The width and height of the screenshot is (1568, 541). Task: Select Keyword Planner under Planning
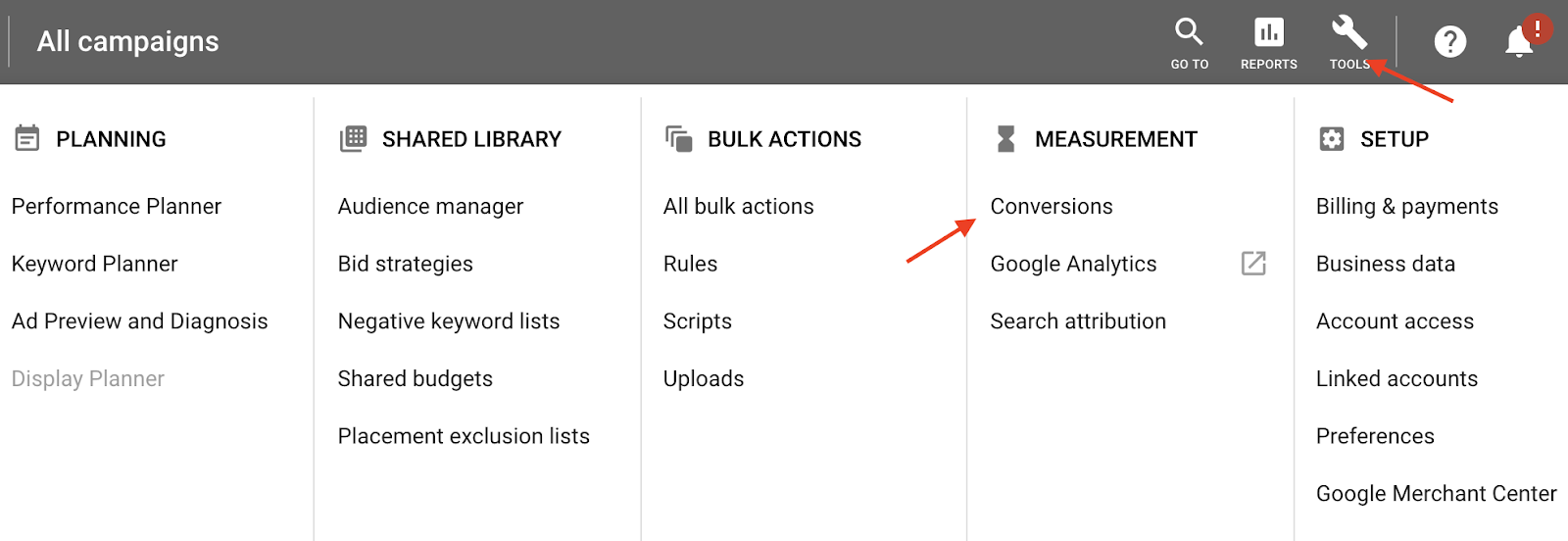(95, 264)
